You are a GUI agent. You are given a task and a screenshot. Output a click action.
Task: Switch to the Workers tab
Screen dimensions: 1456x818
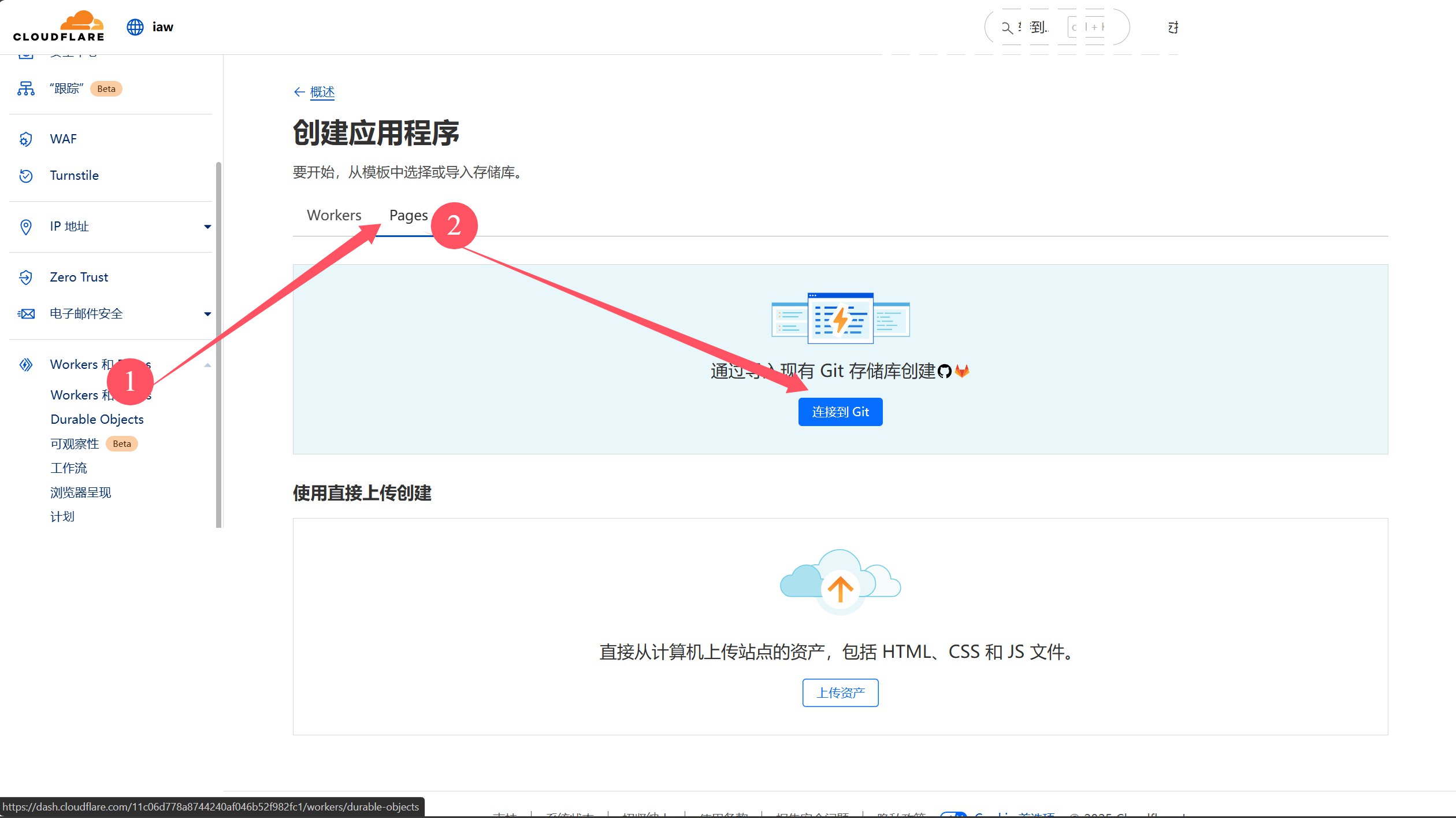[x=334, y=215]
